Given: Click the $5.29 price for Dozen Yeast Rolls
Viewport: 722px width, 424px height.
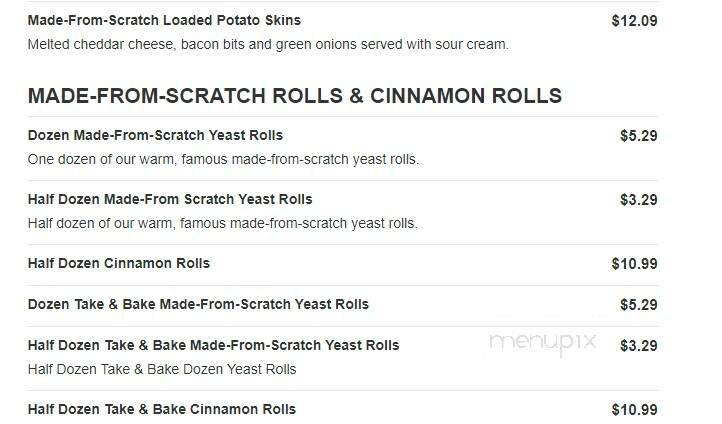Looking at the screenshot, I should click(x=638, y=136).
